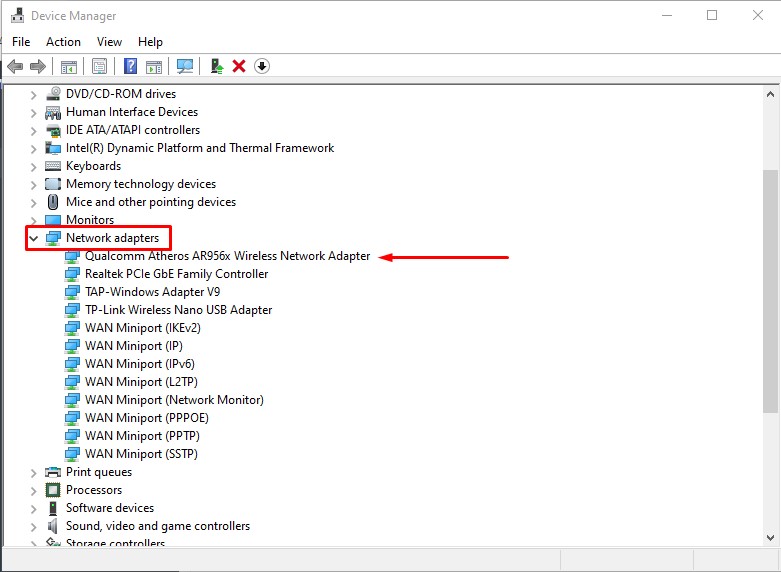Expand the Print queues node

[x=33, y=472]
